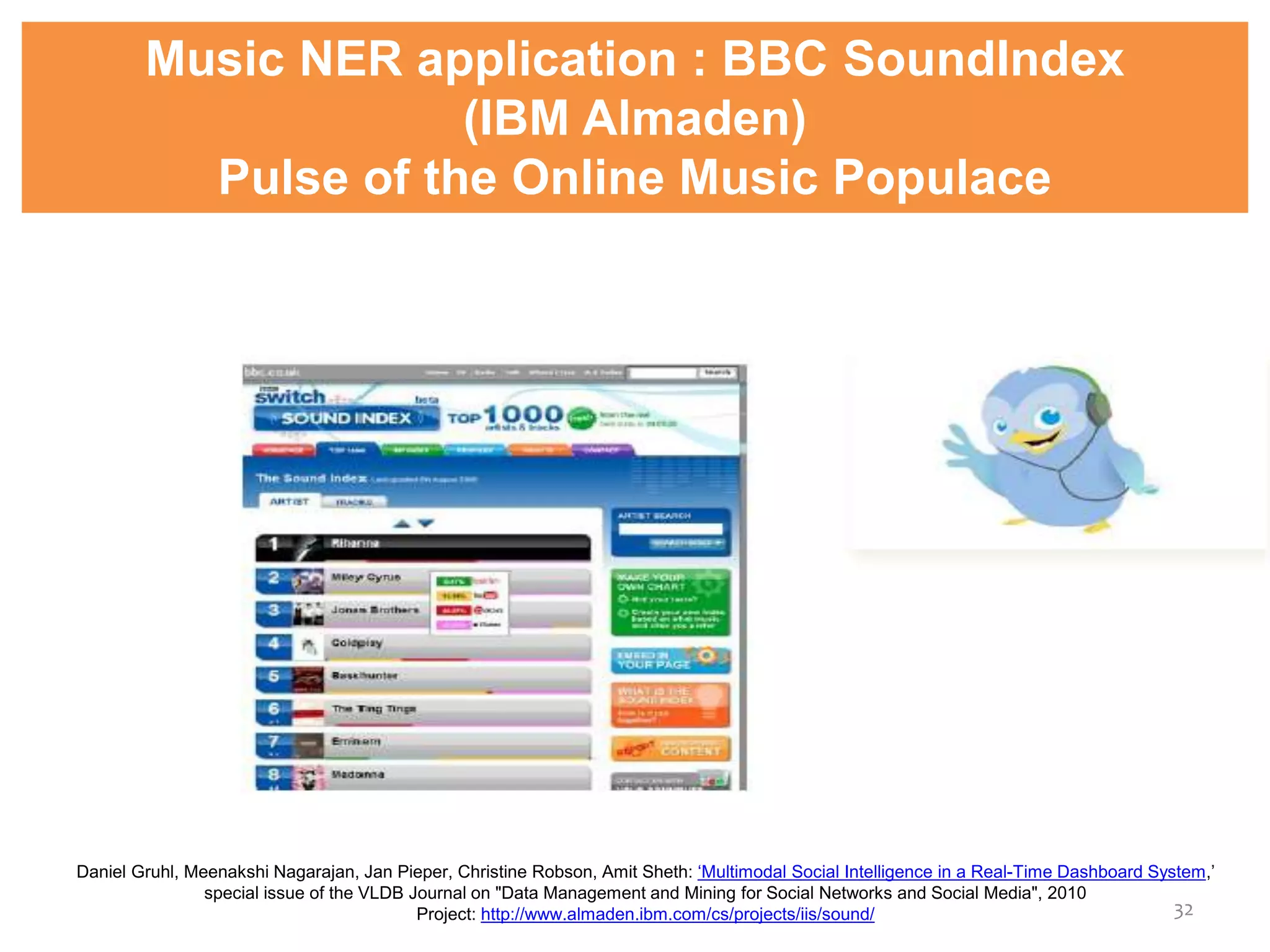Click the bbc.co.uk logo in the page header
1270x952 pixels.
pos(272,372)
